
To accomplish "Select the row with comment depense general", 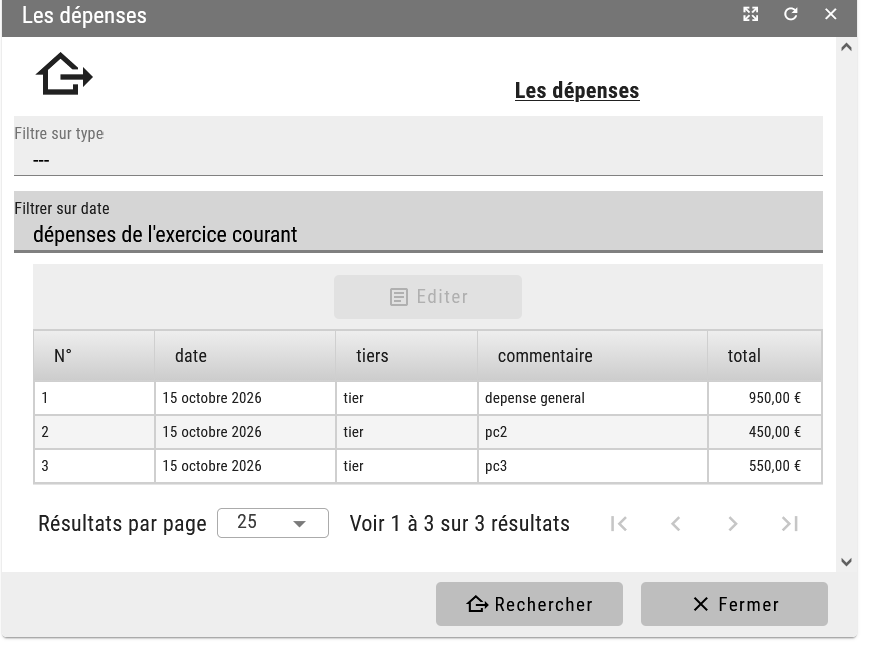I will tap(428, 398).
